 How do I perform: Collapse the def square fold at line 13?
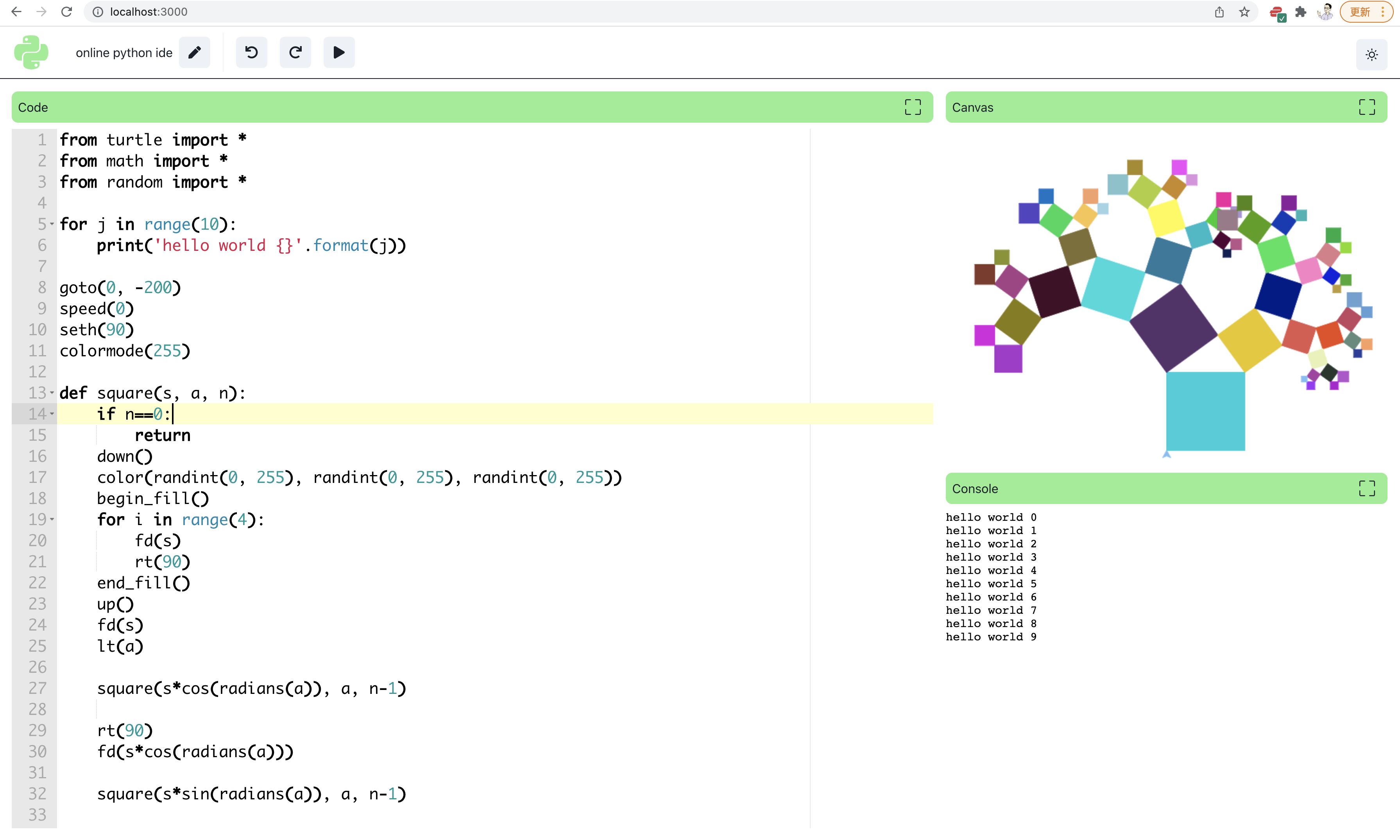click(x=52, y=393)
